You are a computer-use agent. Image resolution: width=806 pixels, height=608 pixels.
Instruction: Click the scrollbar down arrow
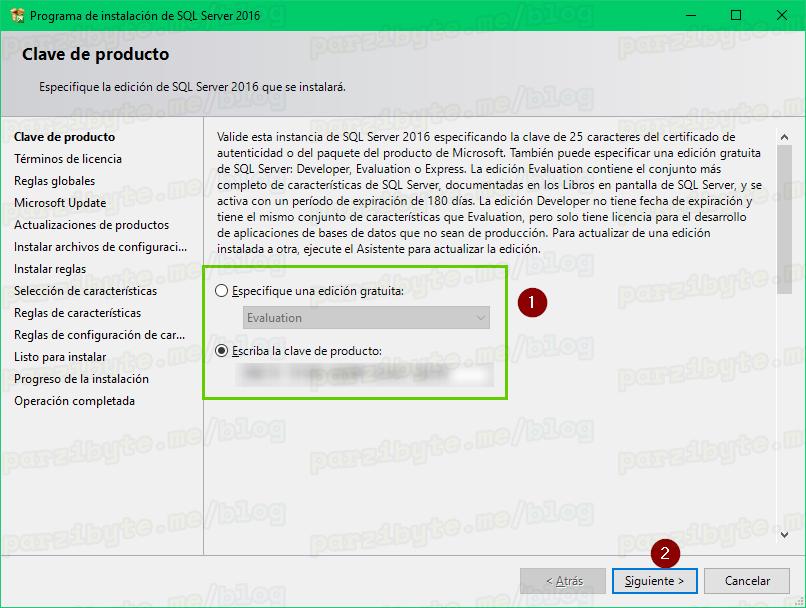784,535
